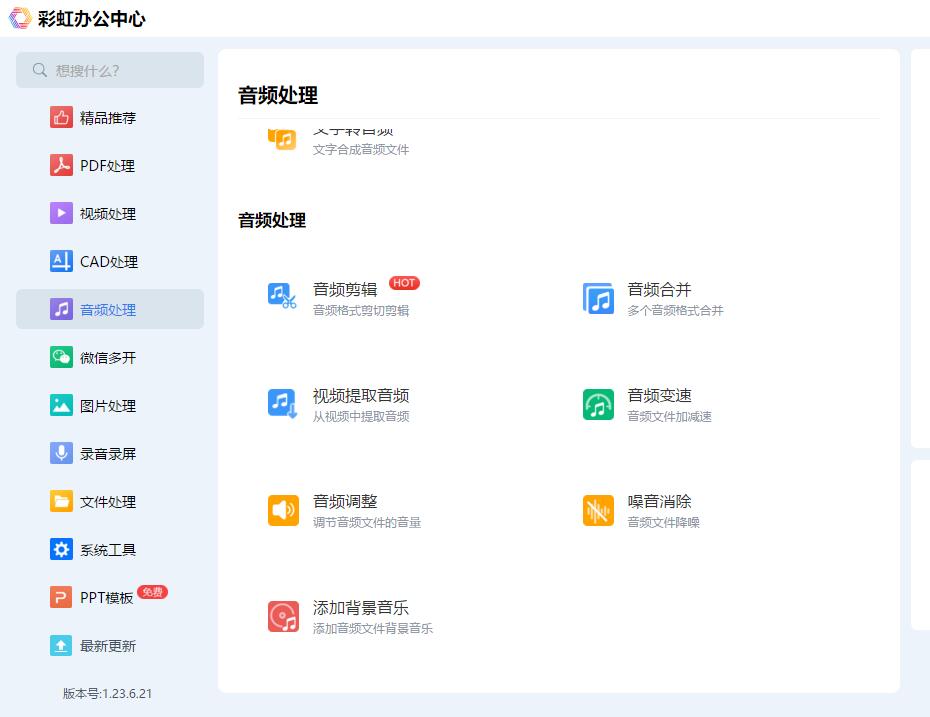Open PDF处理 from the sidebar icon
Image resolution: width=930 pixels, height=717 pixels.
click(x=60, y=165)
